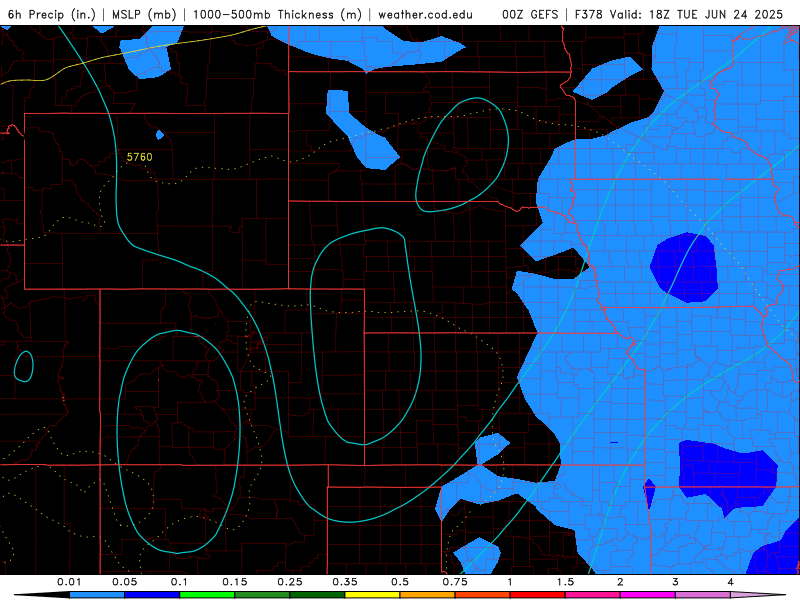Click the '4' colorbar tick label
Viewport: 800px width, 600px height.
click(731, 582)
